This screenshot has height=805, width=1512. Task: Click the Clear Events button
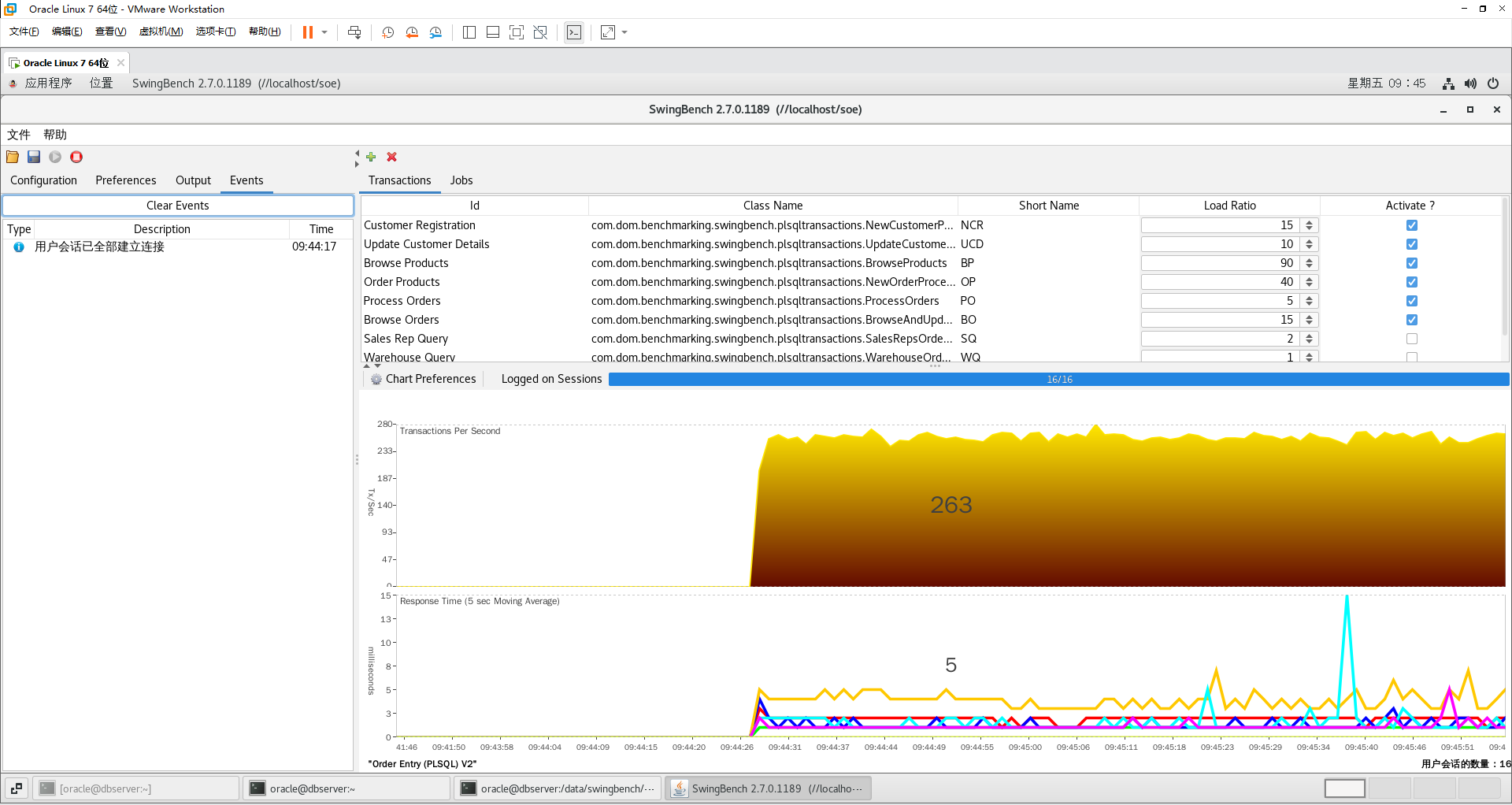coord(178,206)
